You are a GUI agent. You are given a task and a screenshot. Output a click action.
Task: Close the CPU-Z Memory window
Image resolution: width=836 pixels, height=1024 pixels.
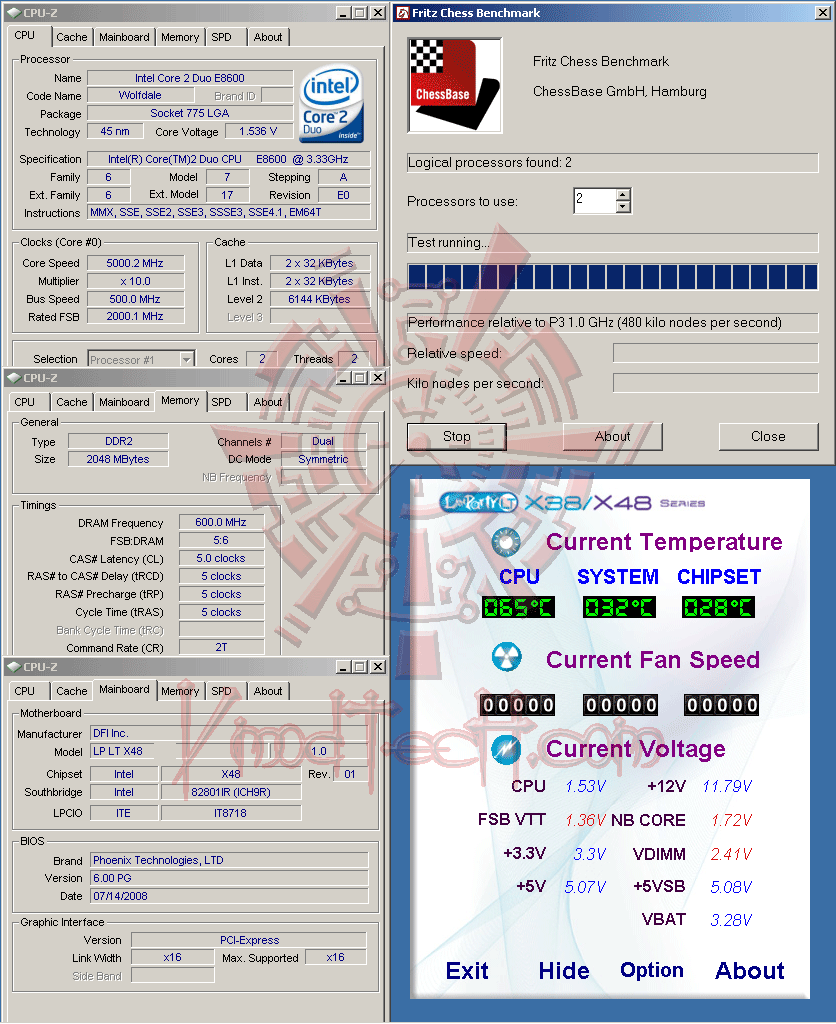pyautogui.click(x=378, y=377)
